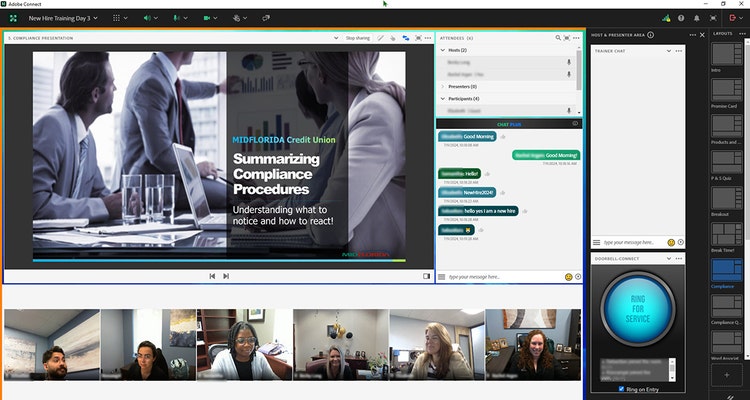Screen dimensions: 750x400
Task: Click the attendees list scrollbar
Action: click(579, 70)
